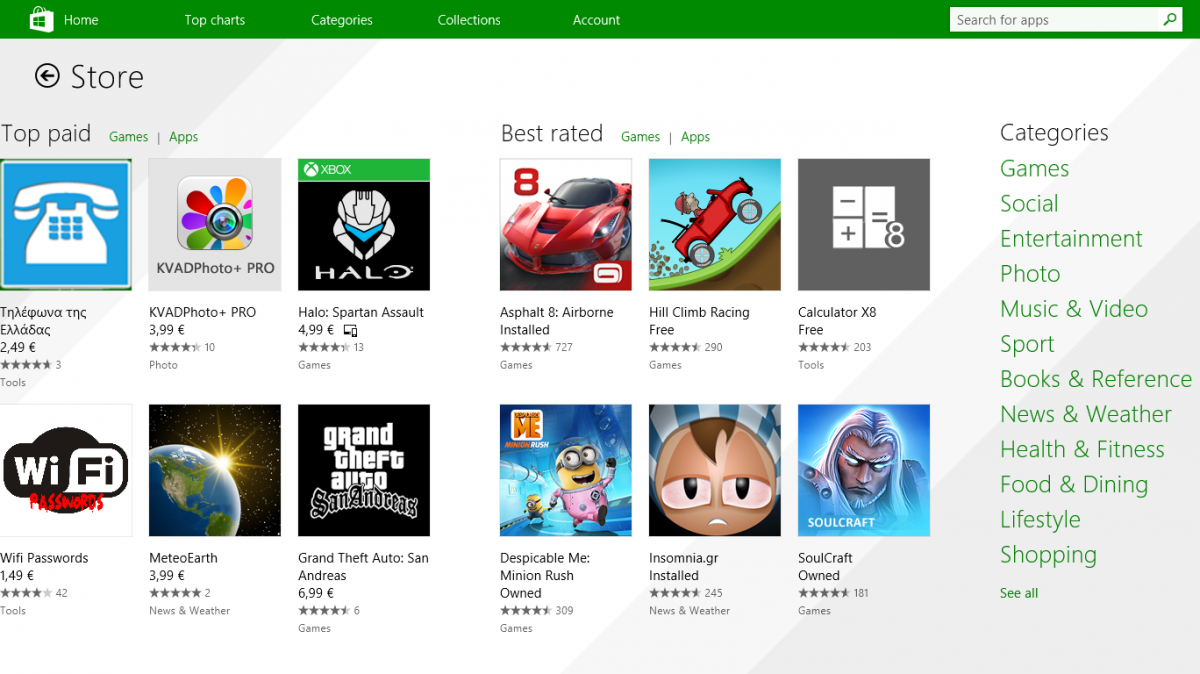
Task: Click the MeteoEarth title text
Action: pos(183,558)
